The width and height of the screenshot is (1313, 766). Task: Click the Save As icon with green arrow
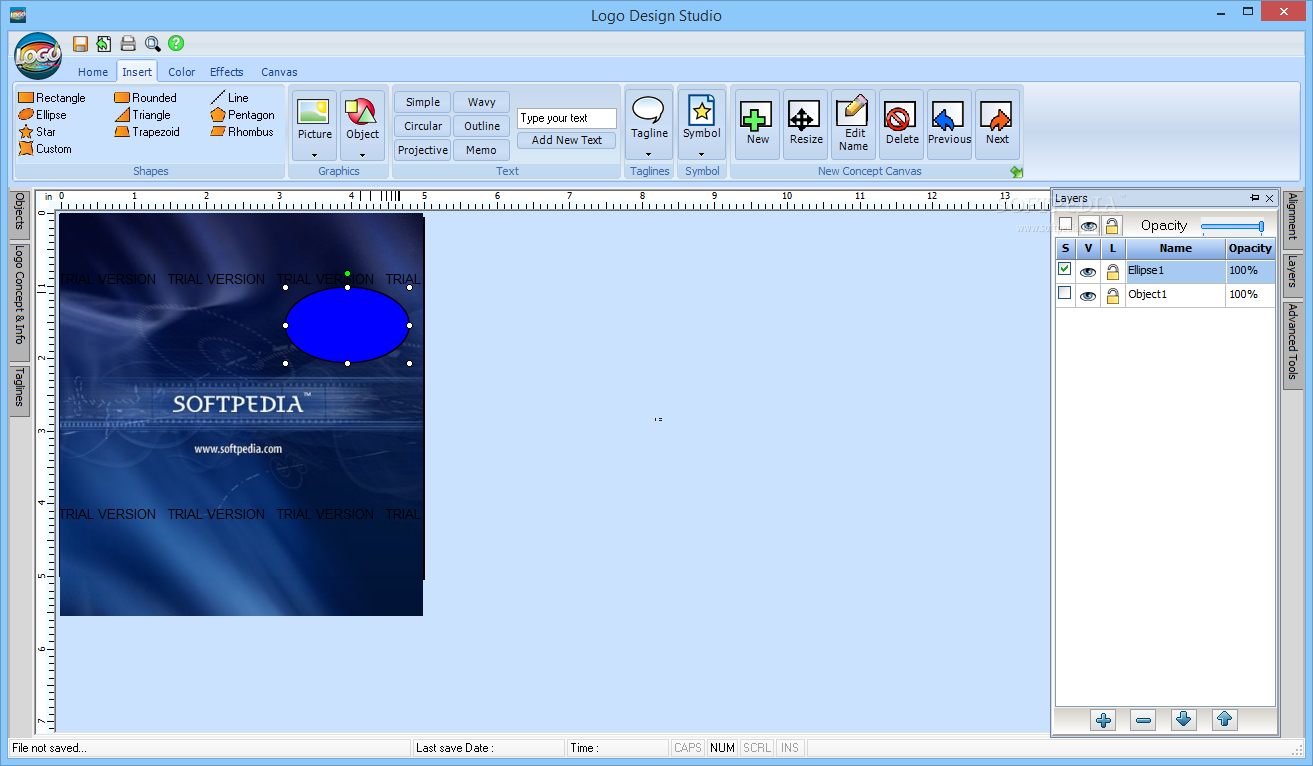104,43
